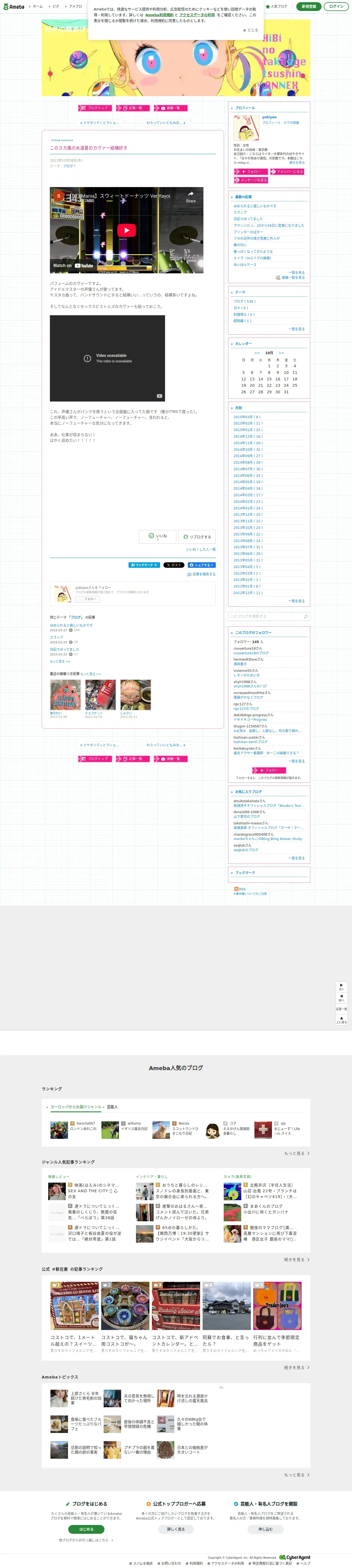
Task: Expand profile with 続きを見る link
Action: [x=297, y=162]
